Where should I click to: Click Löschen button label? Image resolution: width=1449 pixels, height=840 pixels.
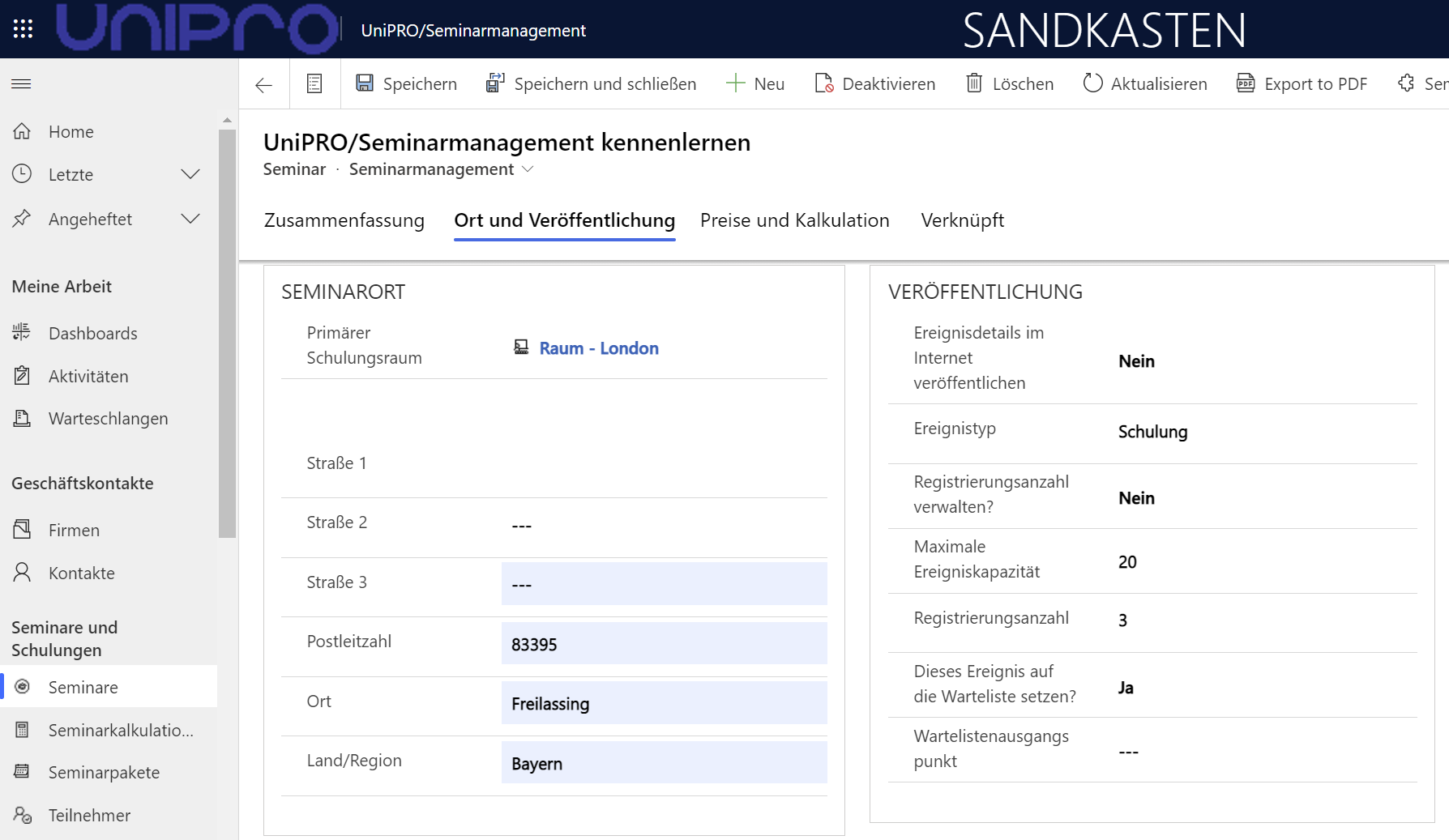click(x=1023, y=83)
